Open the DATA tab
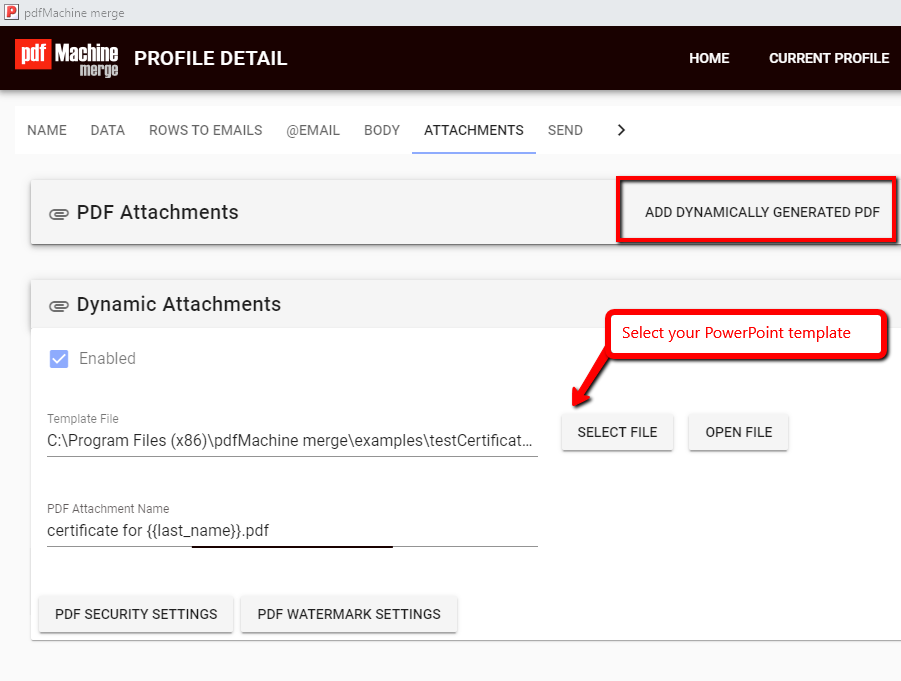This screenshot has width=901, height=681. click(x=107, y=130)
